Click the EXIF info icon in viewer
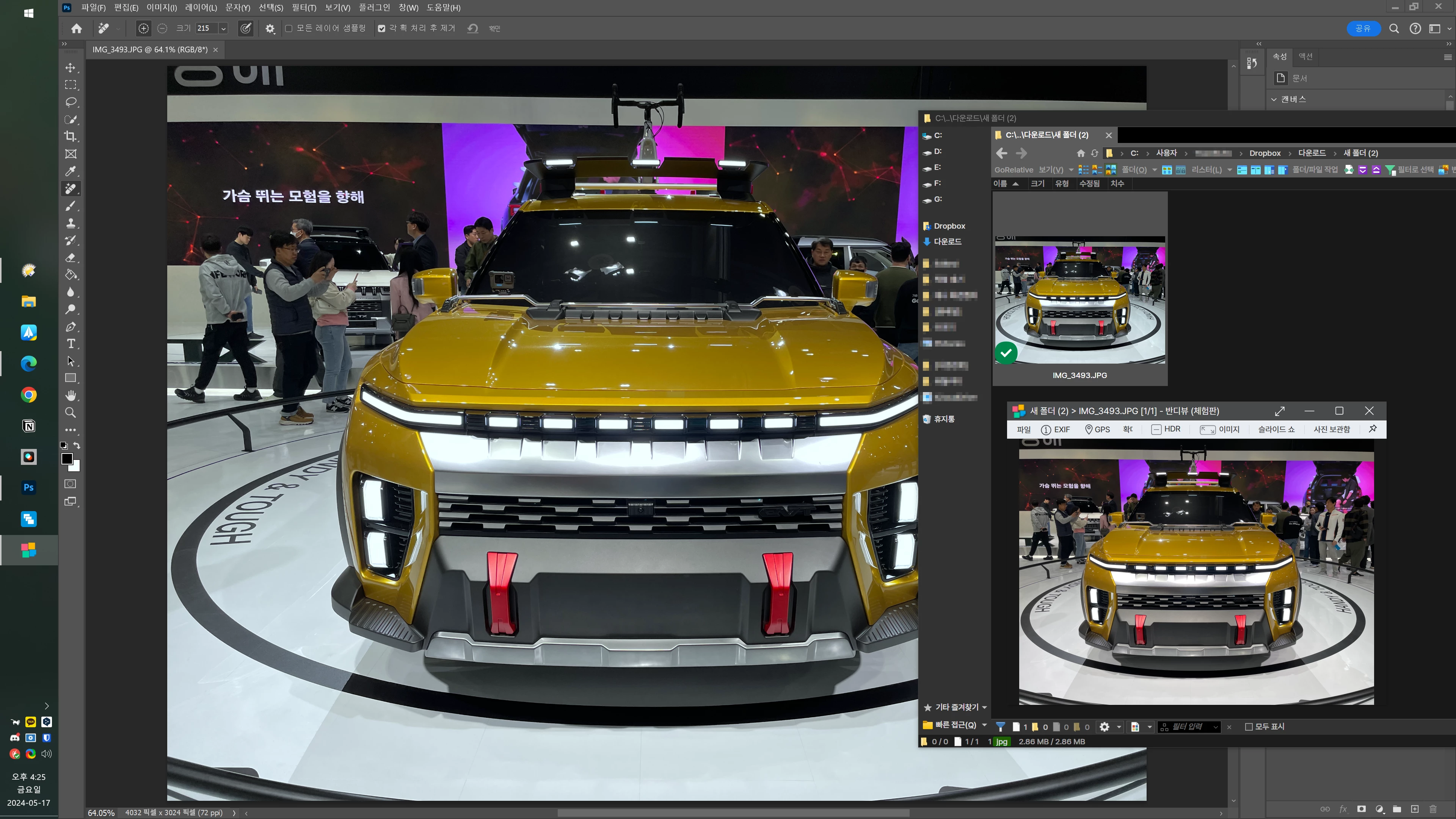 coord(1046,430)
